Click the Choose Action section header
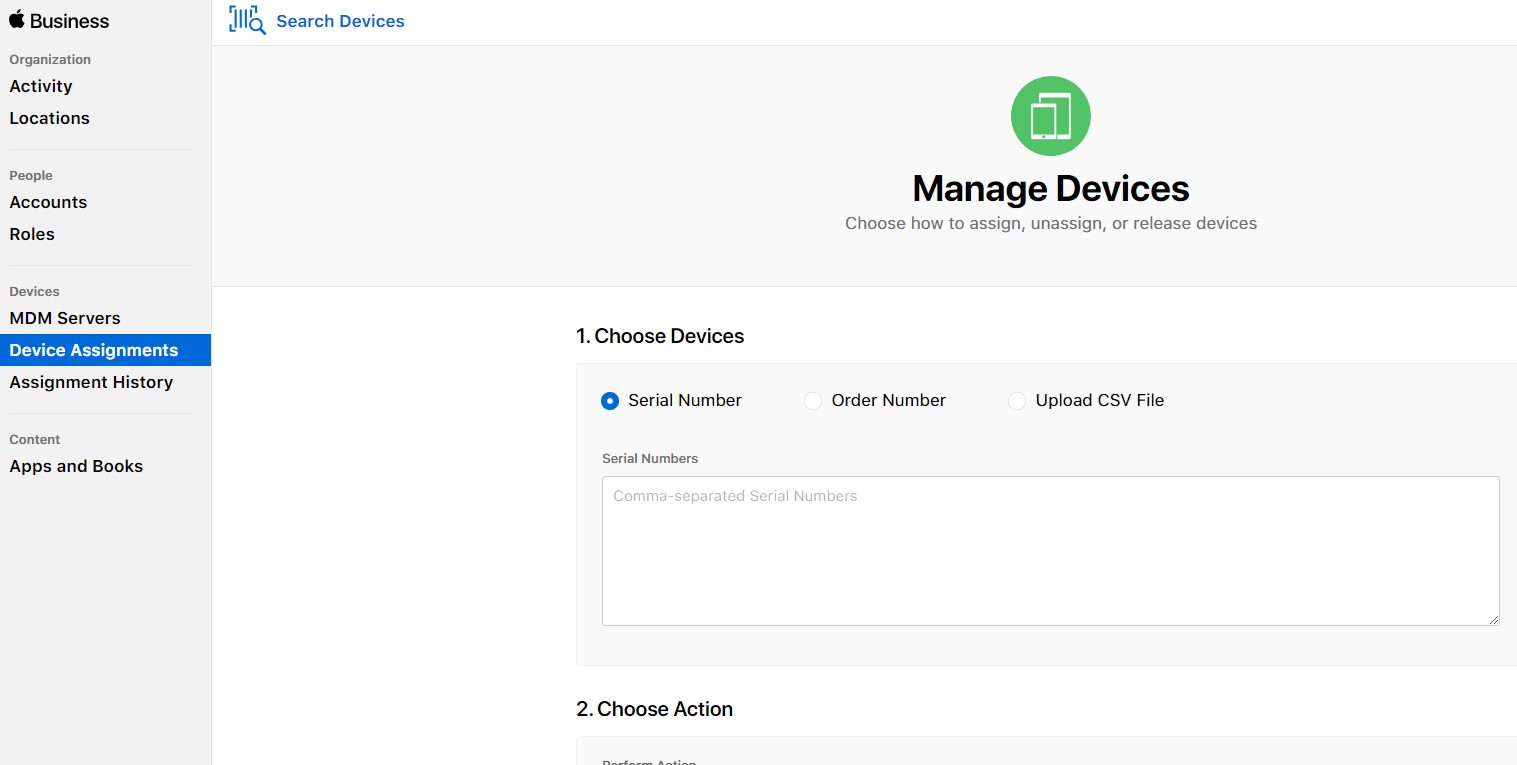 click(x=654, y=709)
